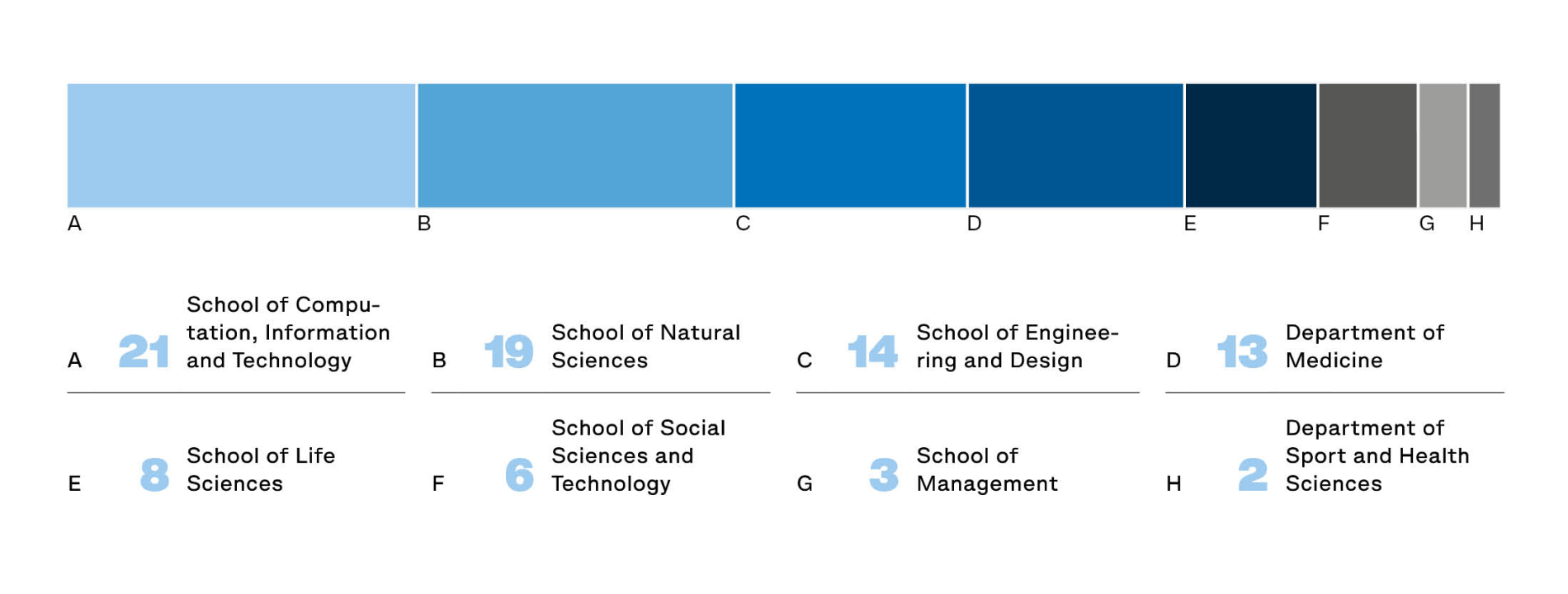Select the number 14 legend value
This screenshot has height=594, width=1568.
coord(872,351)
